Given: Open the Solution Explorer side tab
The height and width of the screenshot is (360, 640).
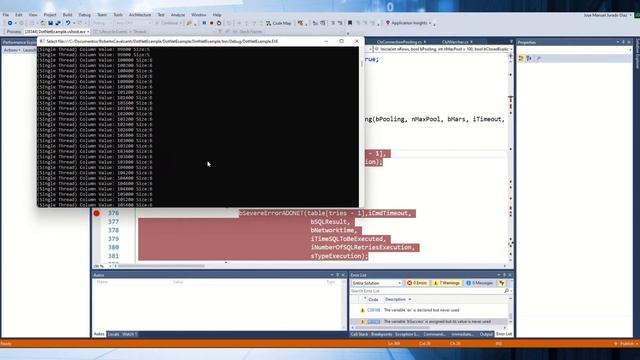Looking at the screenshot, I should tap(637, 55).
